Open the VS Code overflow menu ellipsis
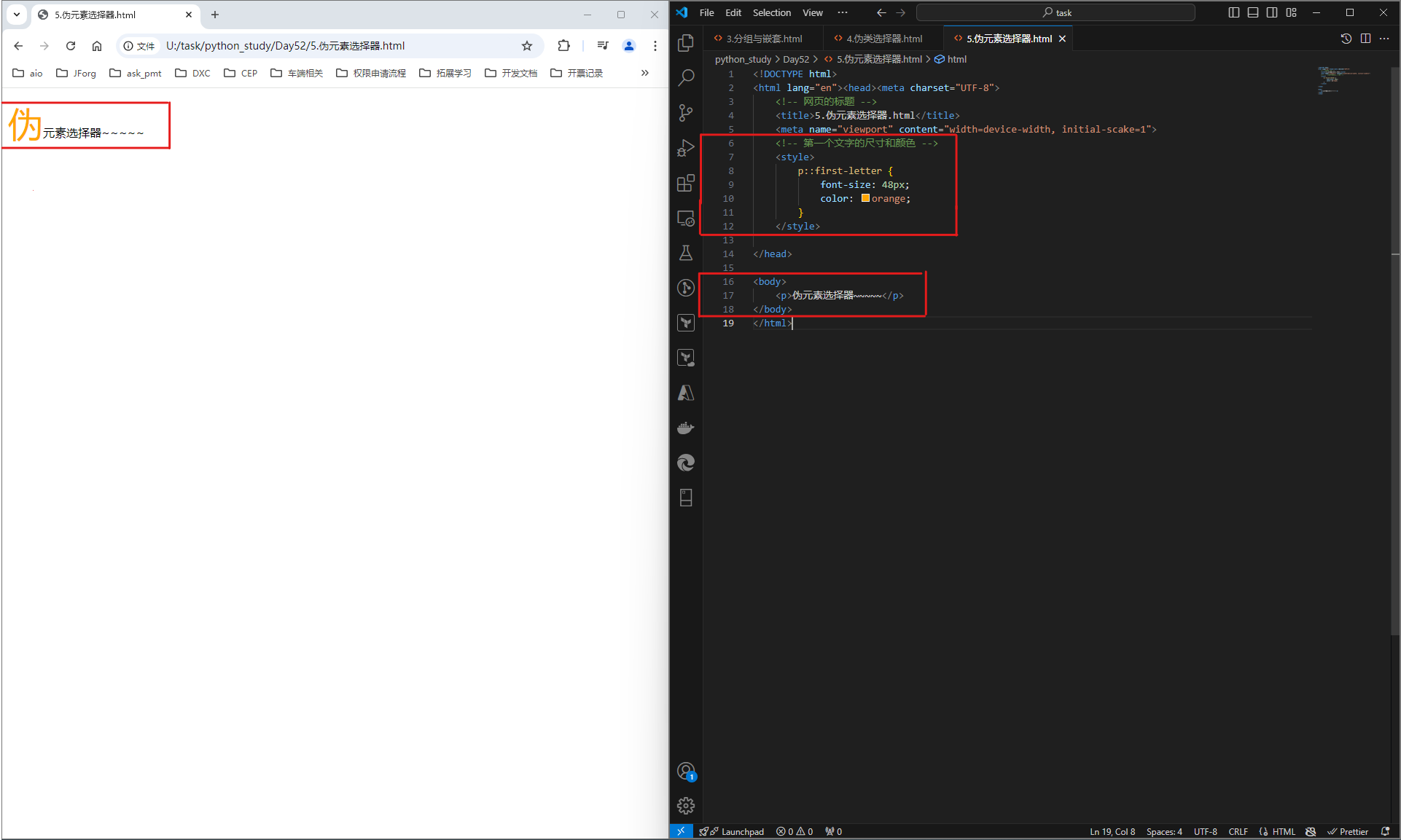Screen dimensions: 1401x840 (x=843, y=12)
